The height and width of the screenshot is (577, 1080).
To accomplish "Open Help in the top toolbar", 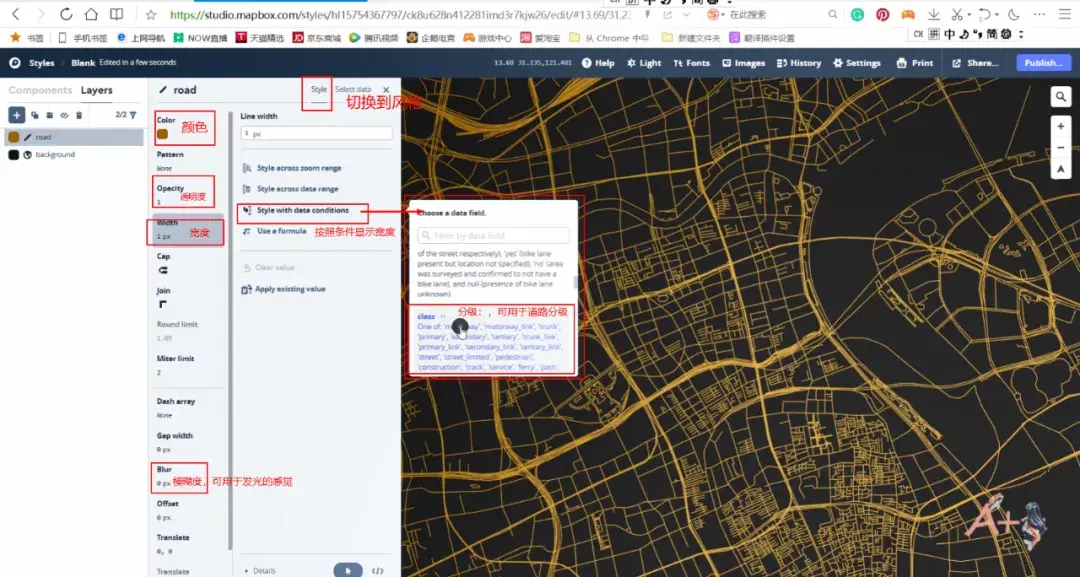I will [598, 63].
